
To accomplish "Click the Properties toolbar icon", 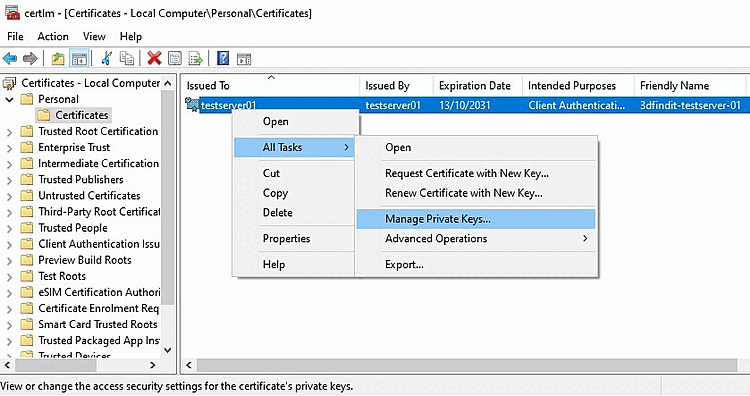I will point(175,59).
